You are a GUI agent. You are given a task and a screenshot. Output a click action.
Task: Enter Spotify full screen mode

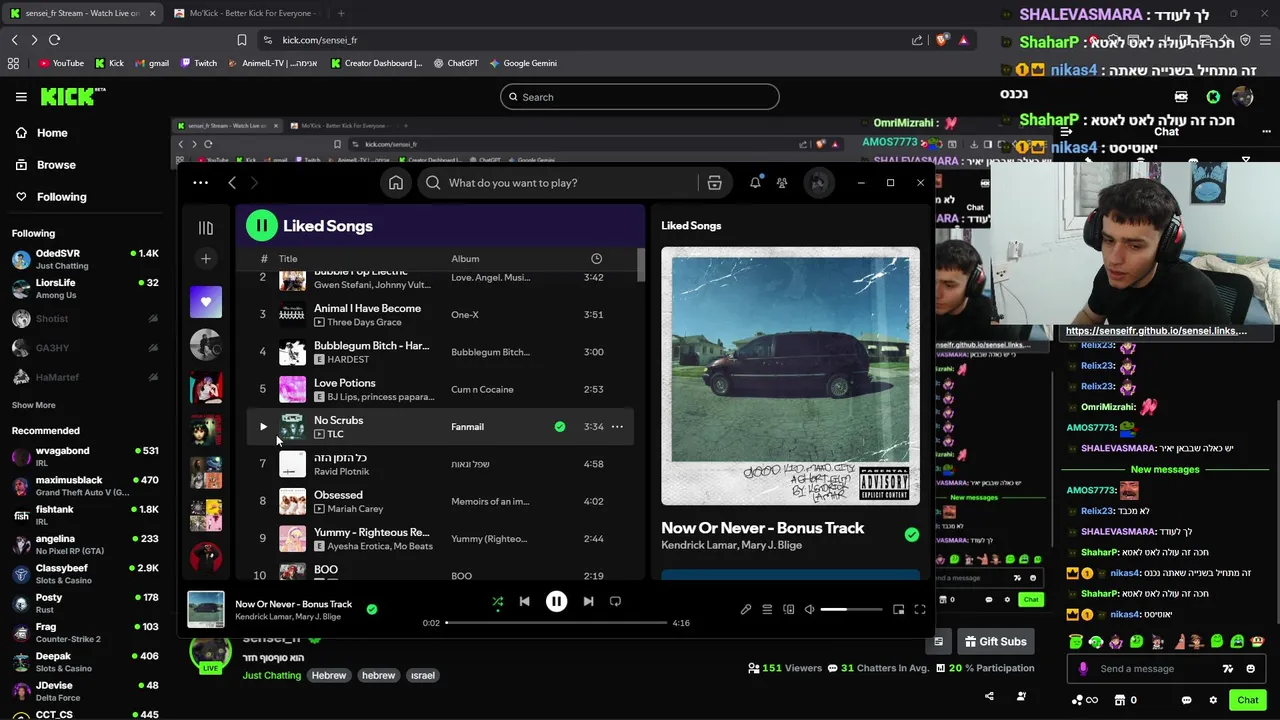(919, 609)
